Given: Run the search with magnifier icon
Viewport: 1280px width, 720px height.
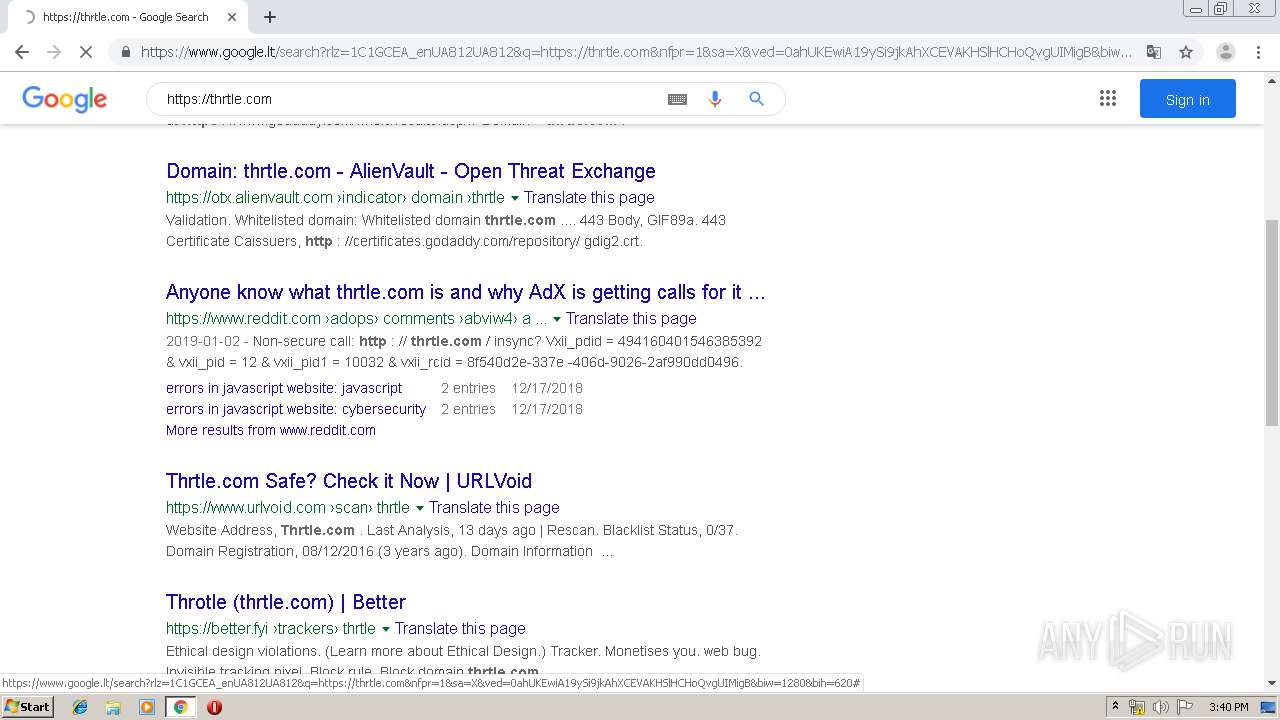Looking at the screenshot, I should pyautogui.click(x=756, y=99).
